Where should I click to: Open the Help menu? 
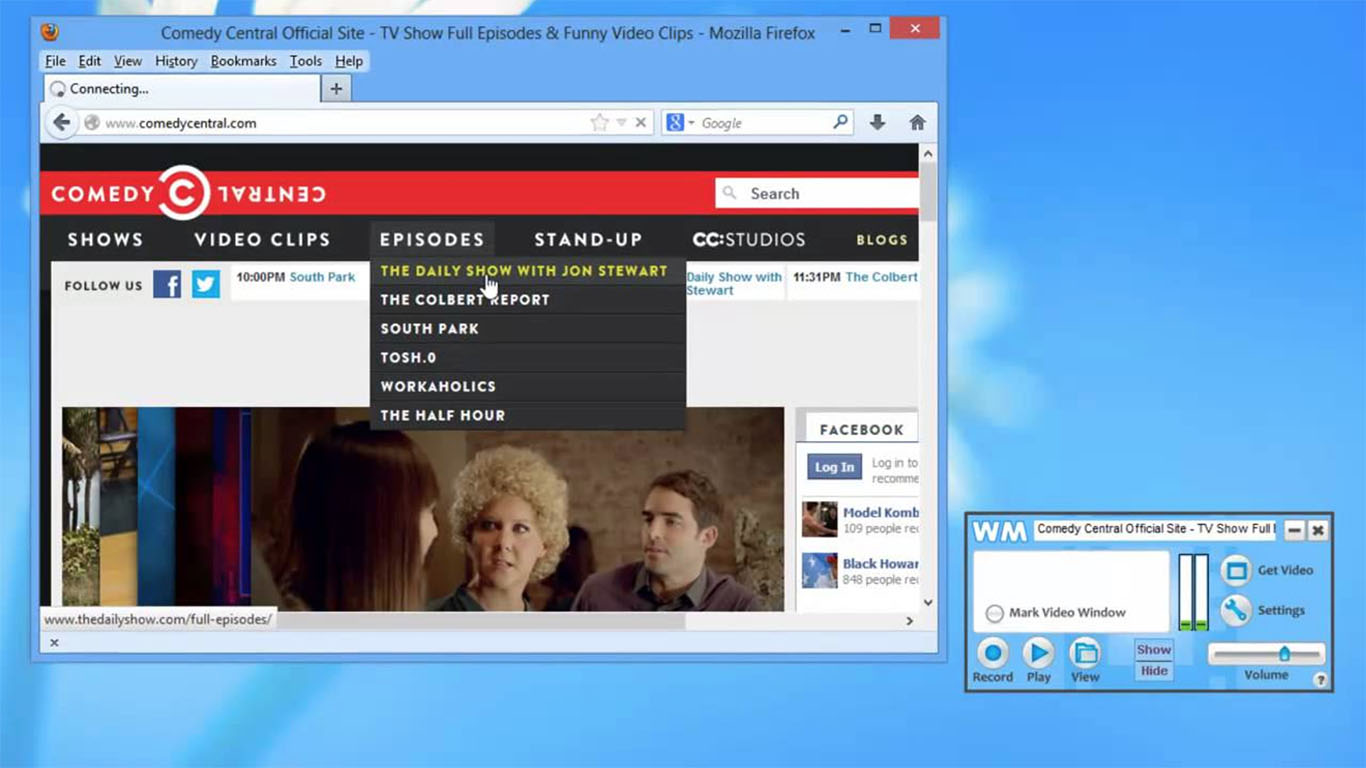349,61
